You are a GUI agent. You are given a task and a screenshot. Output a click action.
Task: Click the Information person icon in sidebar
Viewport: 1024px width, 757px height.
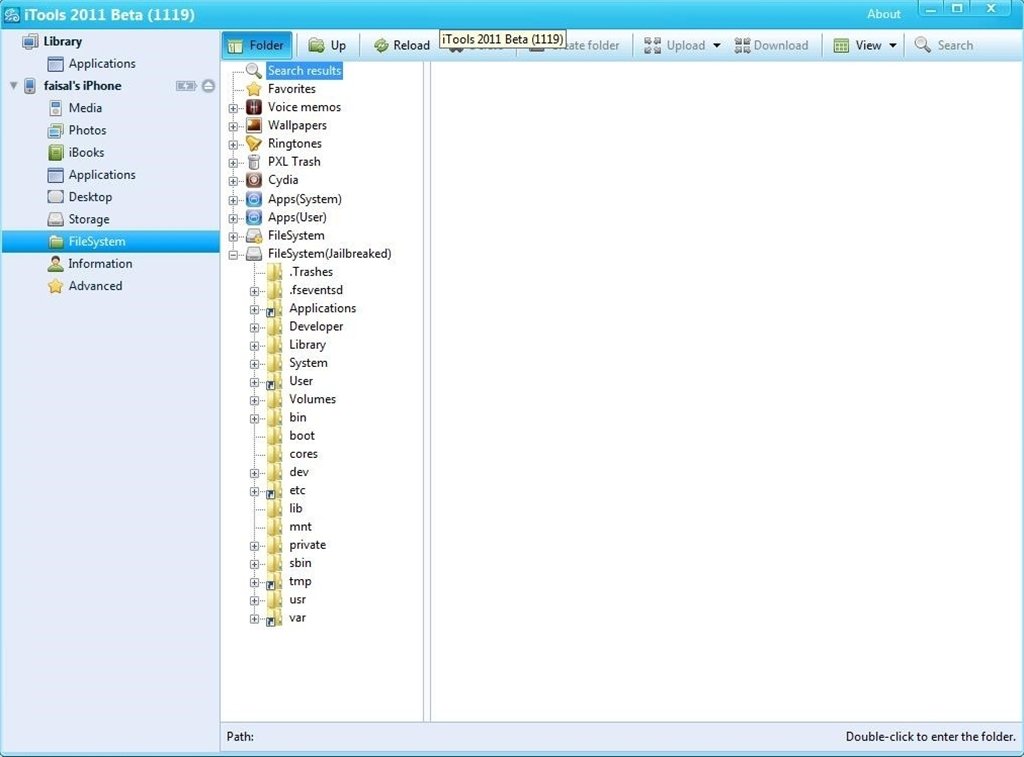click(56, 264)
